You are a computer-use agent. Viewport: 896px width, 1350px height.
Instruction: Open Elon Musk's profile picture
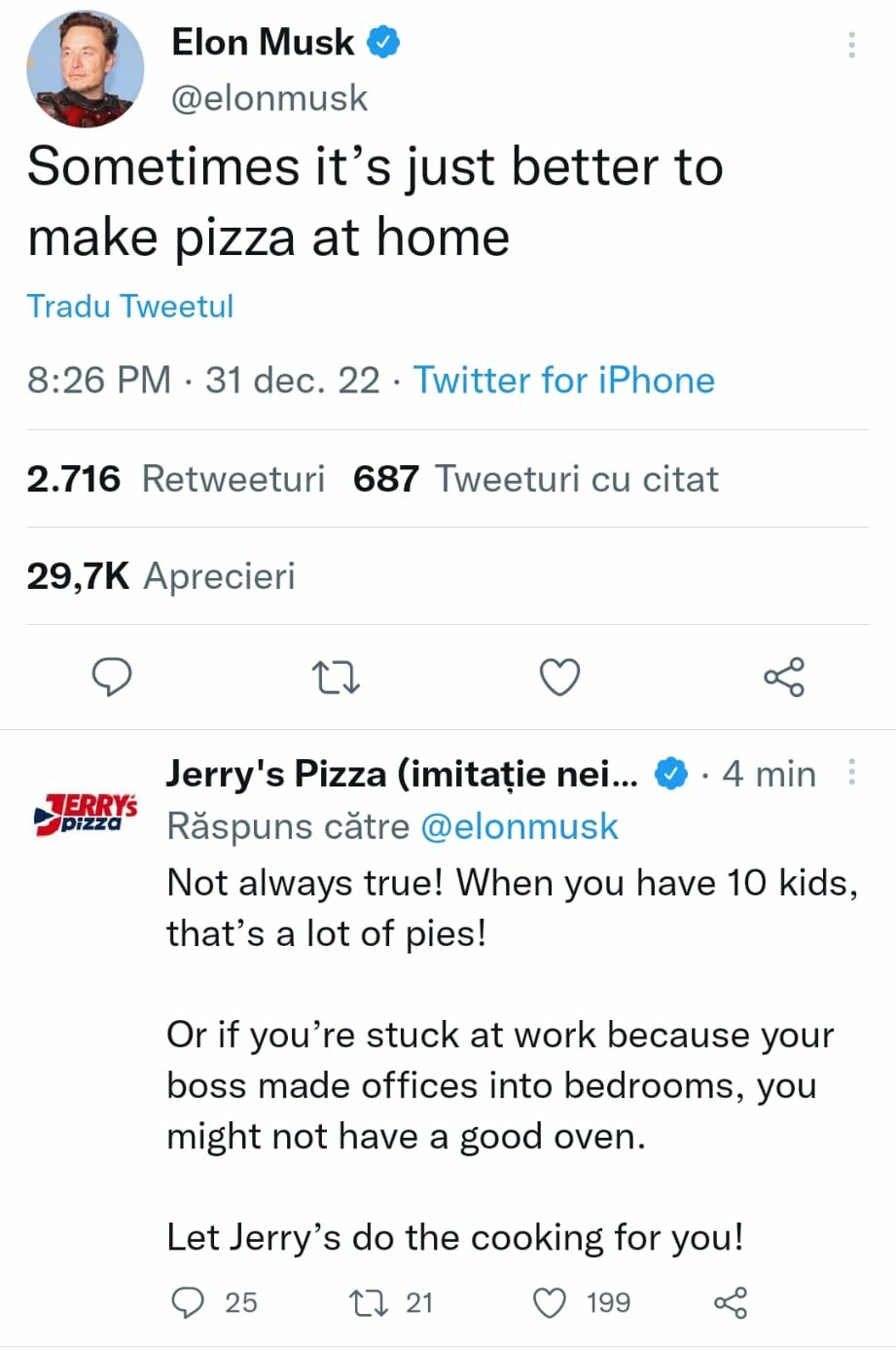pos(86,70)
